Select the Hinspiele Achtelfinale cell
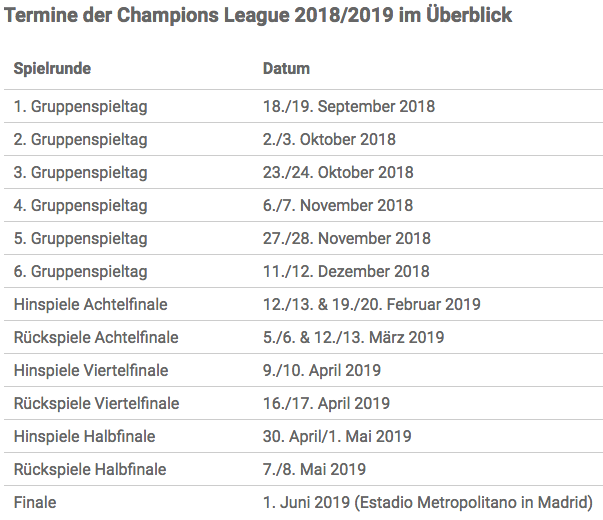The width and height of the screenshot is (603, 520). tap(91, 305)
